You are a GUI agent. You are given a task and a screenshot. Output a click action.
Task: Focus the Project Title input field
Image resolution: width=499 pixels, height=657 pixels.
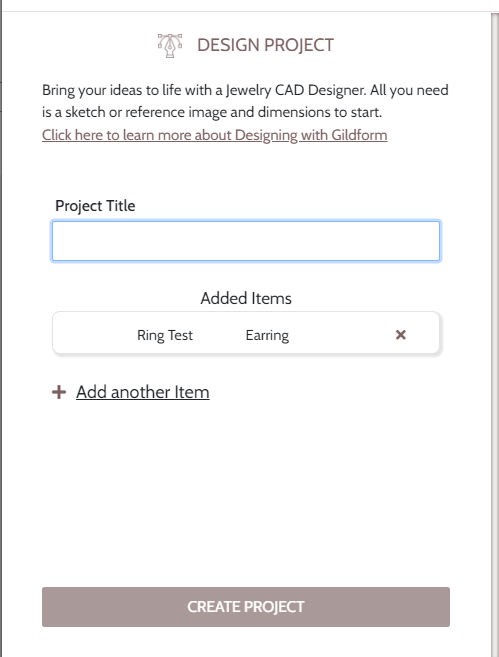pos(246,241)
